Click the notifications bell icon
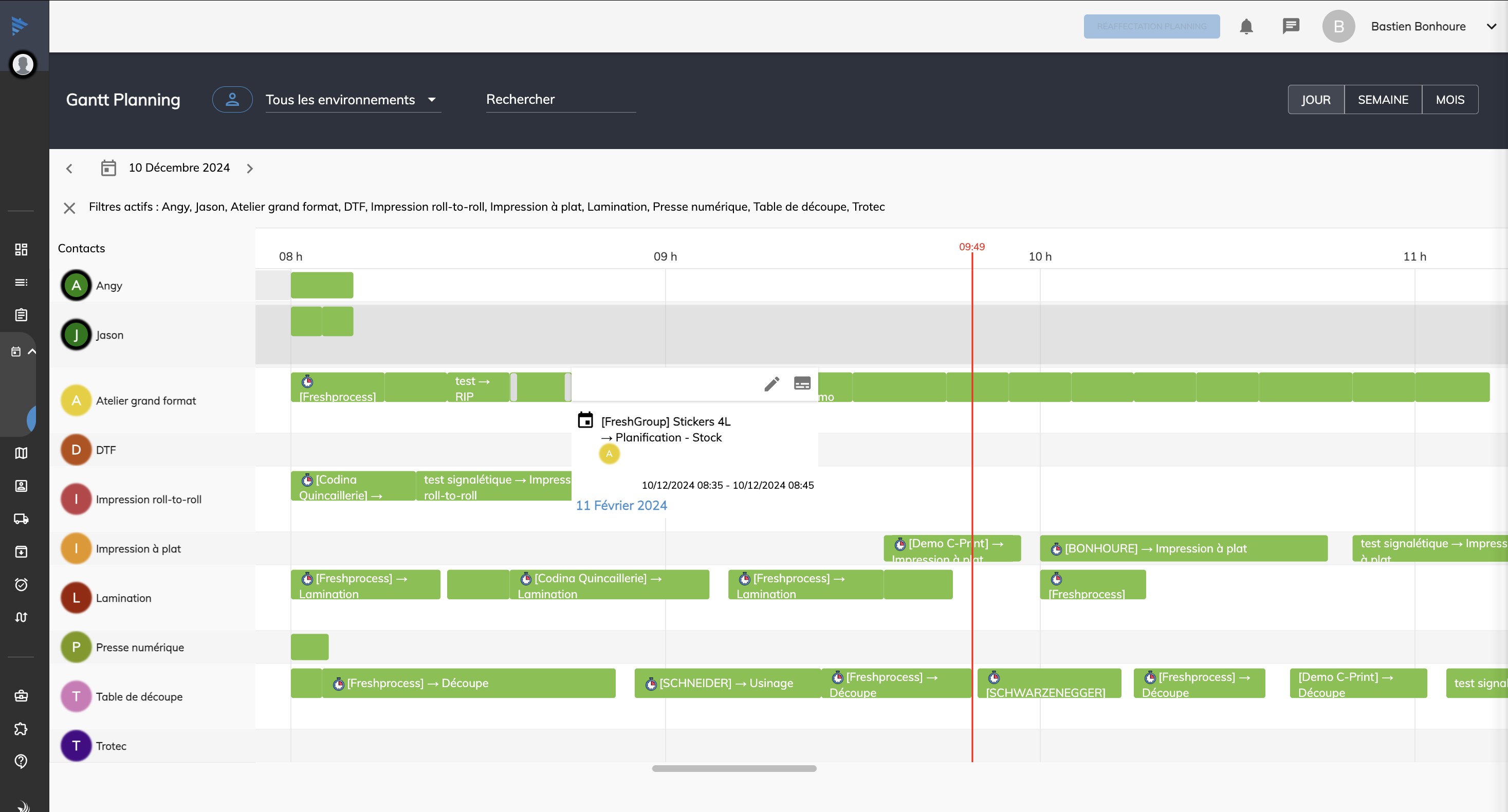 pyautogui.click(x=1246, y=27)
